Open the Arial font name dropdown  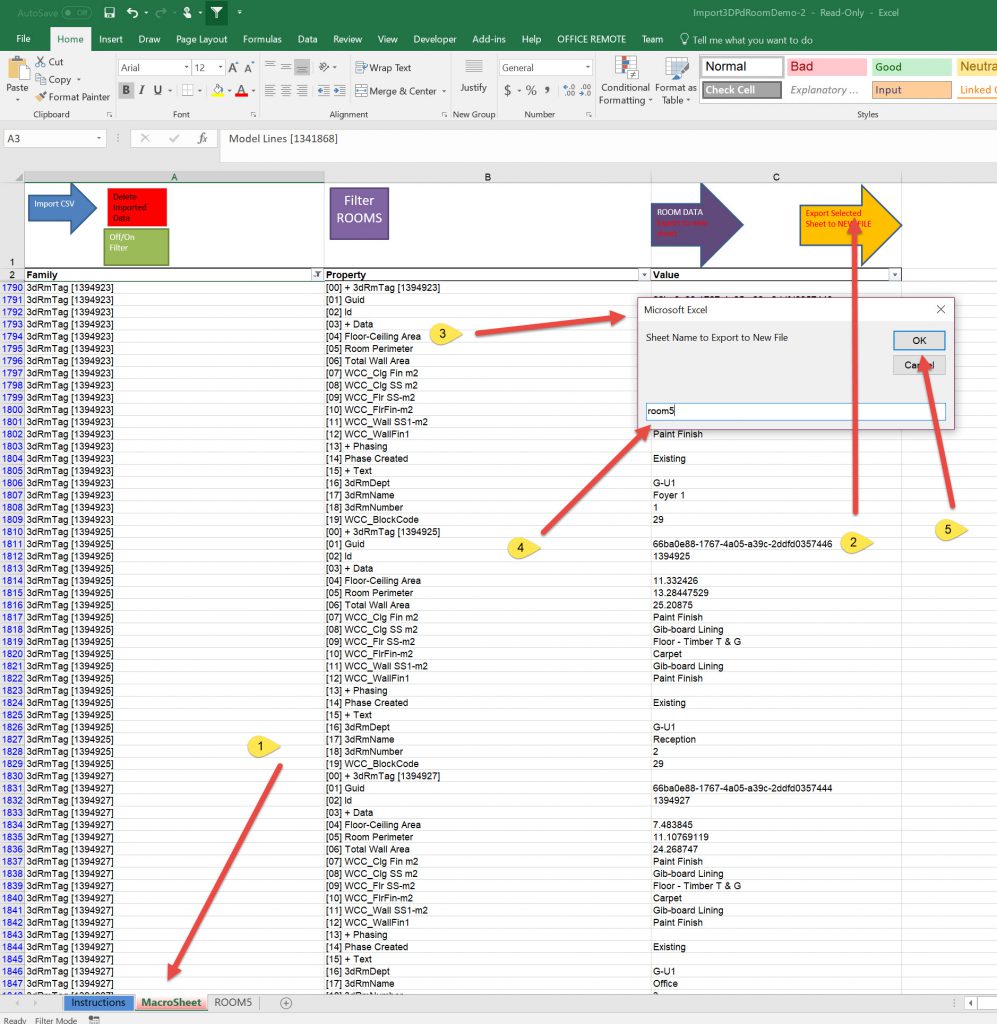(186, 68)
